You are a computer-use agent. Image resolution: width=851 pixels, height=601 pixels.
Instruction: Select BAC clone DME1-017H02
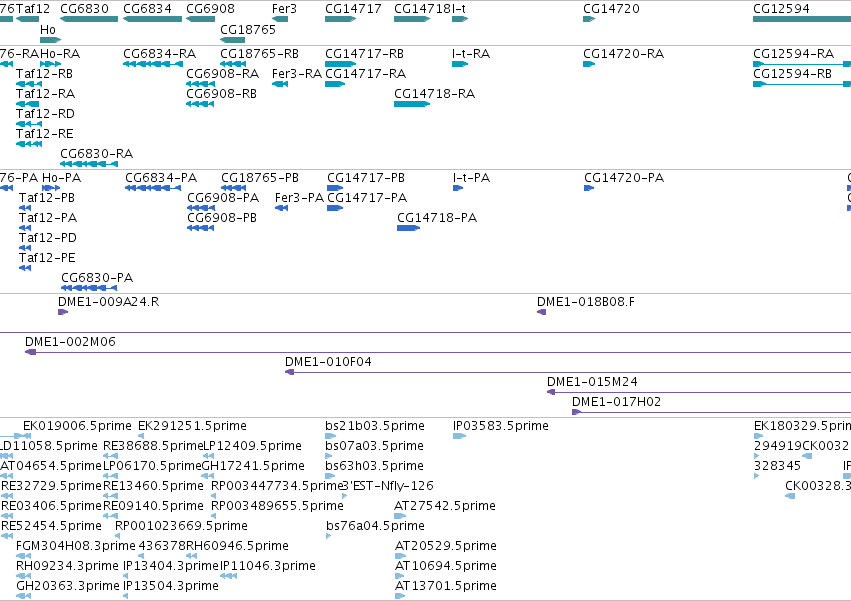point(617,402)
